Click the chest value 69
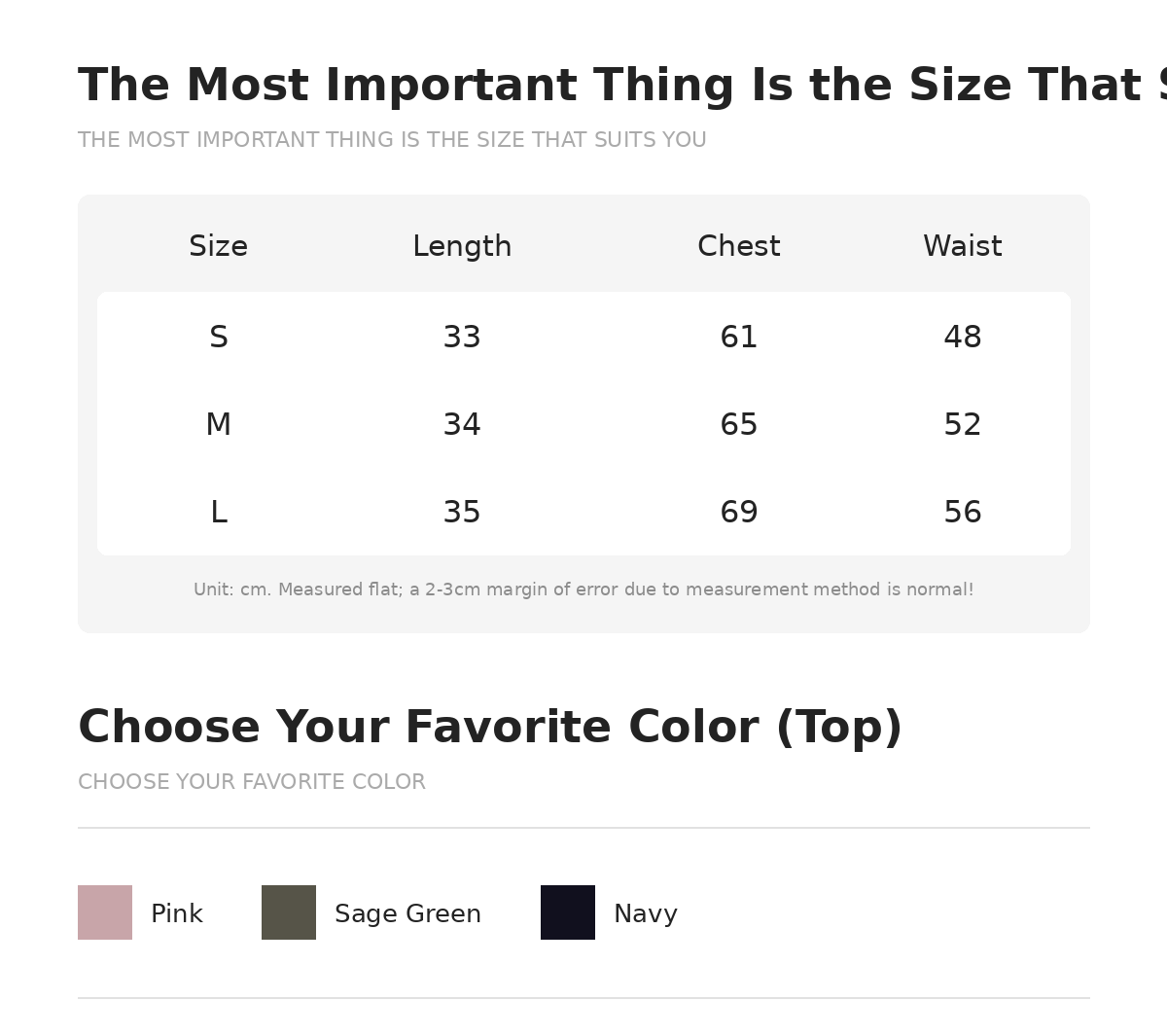 click(739, 513)
